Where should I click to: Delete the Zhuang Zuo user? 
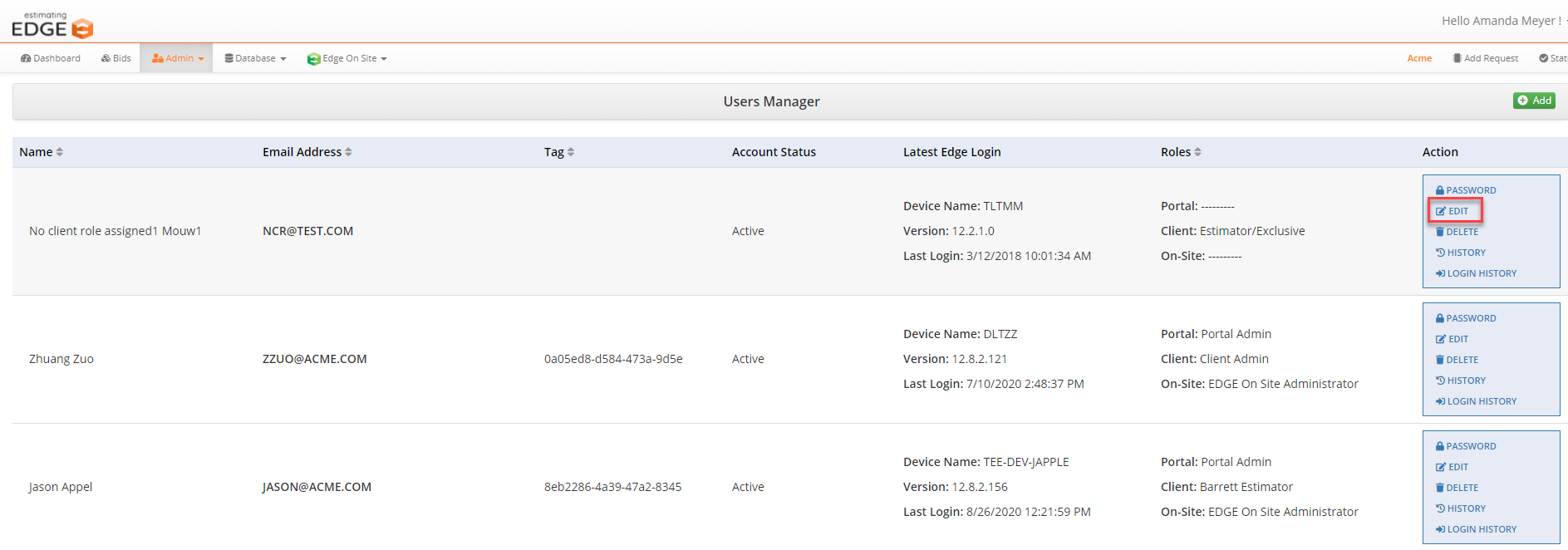(1457, 360)
